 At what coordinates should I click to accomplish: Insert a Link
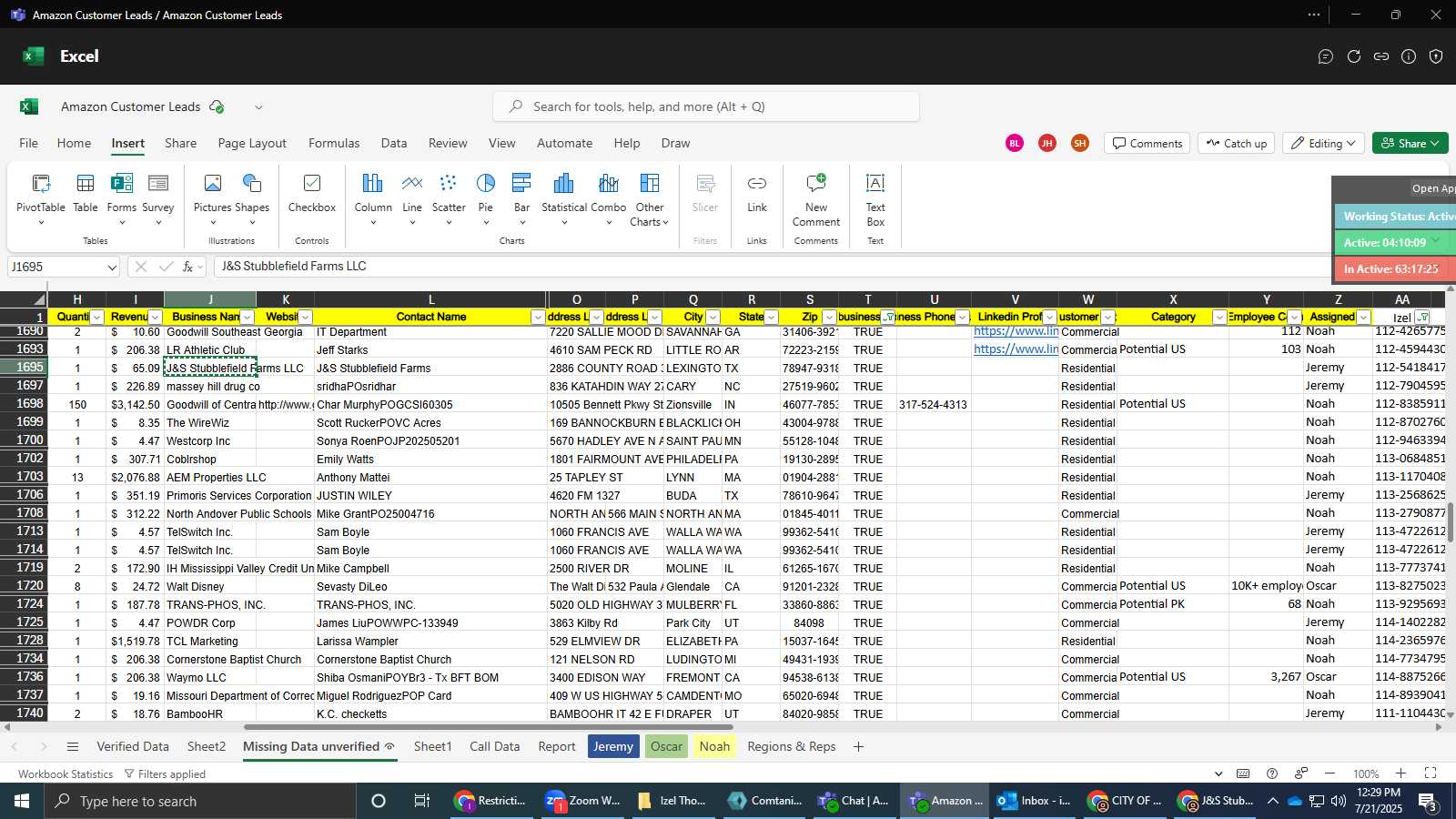(x=757, y=193)
